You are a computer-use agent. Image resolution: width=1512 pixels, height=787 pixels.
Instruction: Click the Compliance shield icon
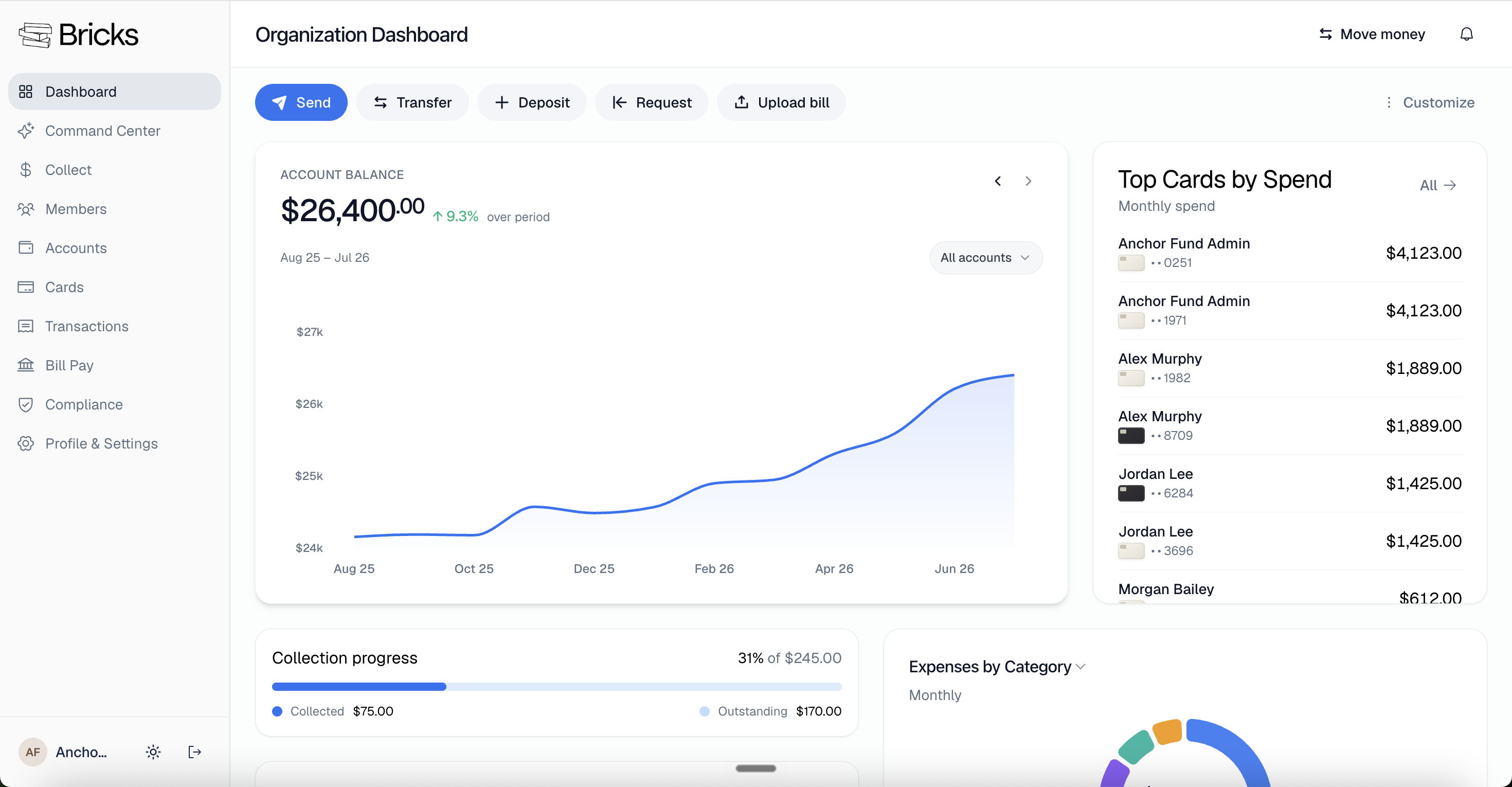[x=25, y=404]
